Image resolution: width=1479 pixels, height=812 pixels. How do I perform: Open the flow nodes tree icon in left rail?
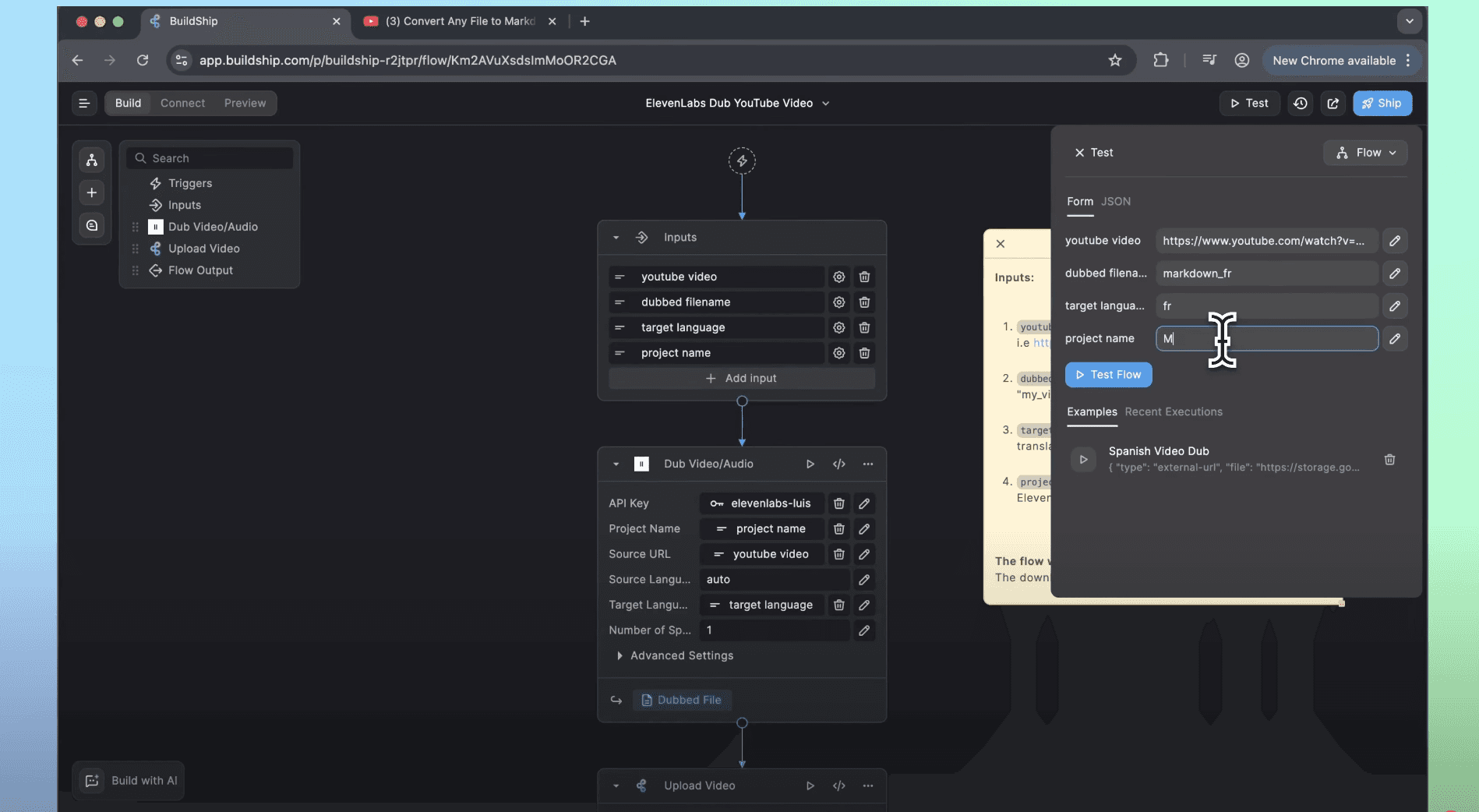(92, 161)
